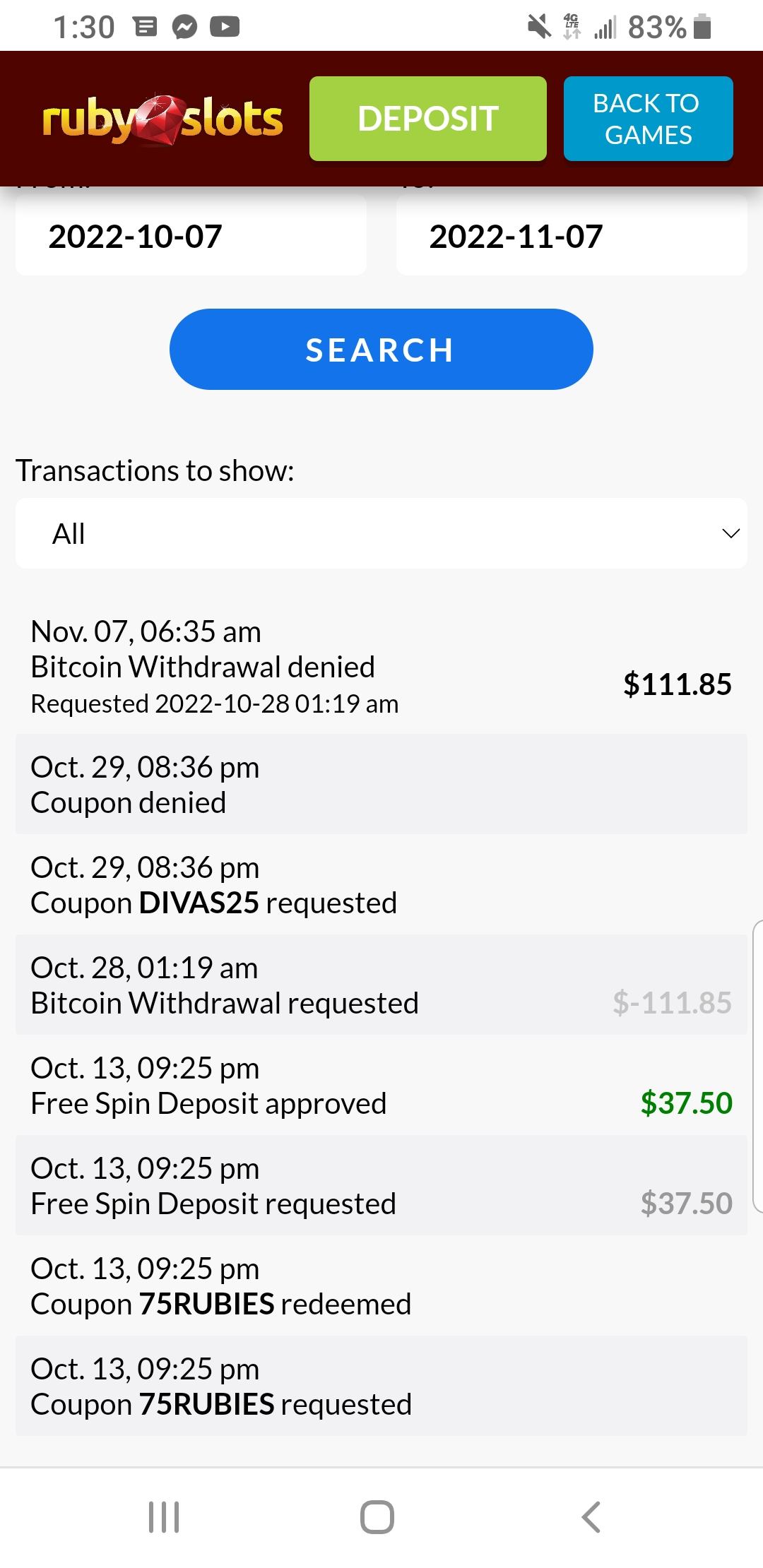Click the blue SEARCH button

[381, 349]
